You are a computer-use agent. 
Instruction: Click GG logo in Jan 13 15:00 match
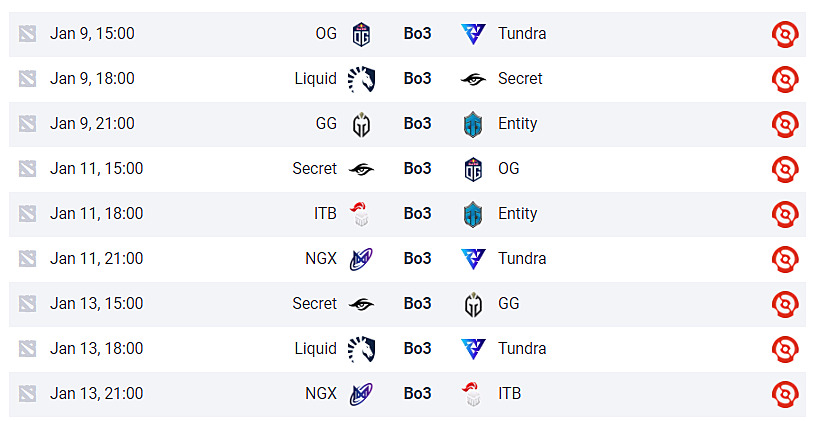[x=473, y=304]
